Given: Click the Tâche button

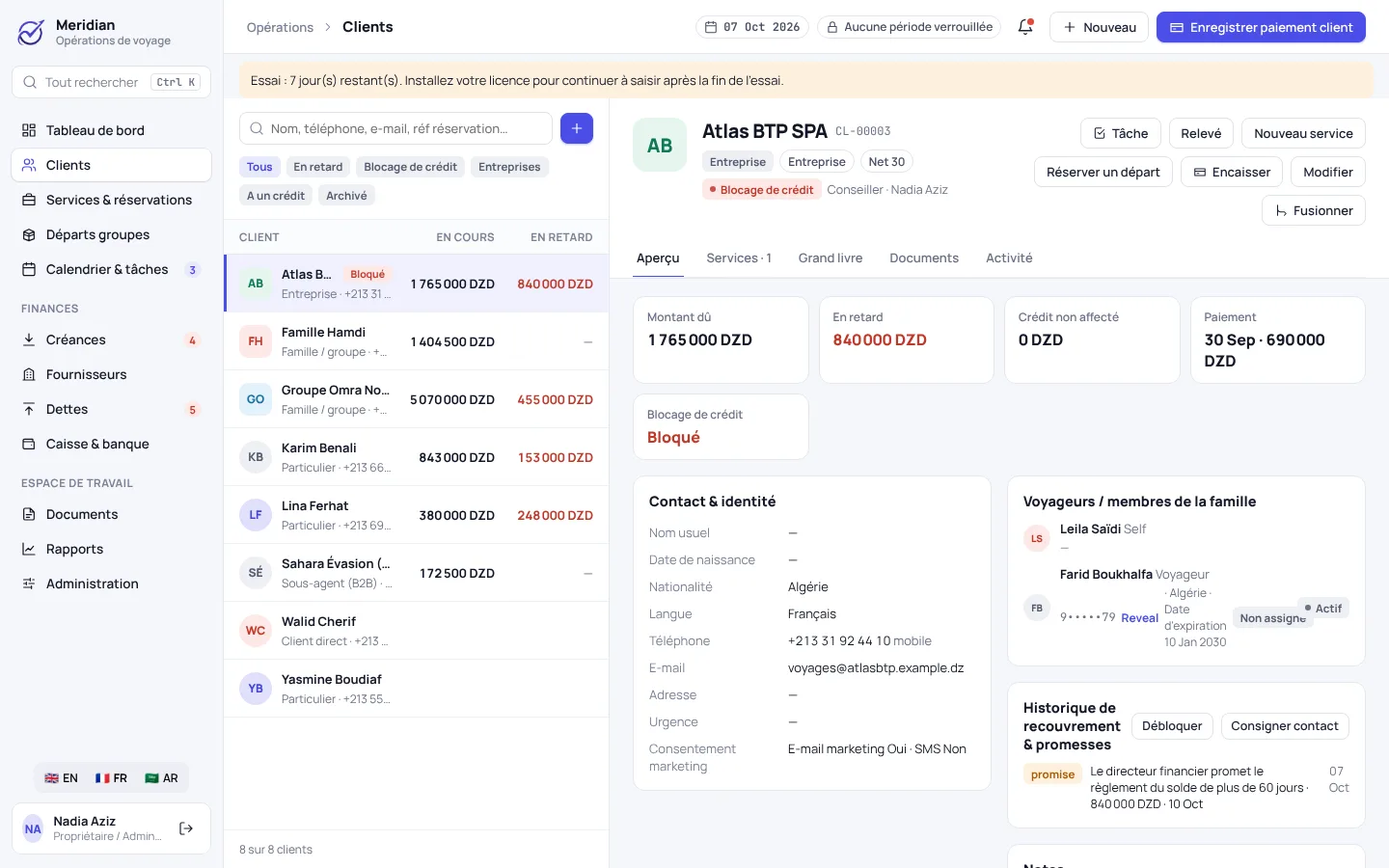Looking at the screenshot, I should (1121, 133).
